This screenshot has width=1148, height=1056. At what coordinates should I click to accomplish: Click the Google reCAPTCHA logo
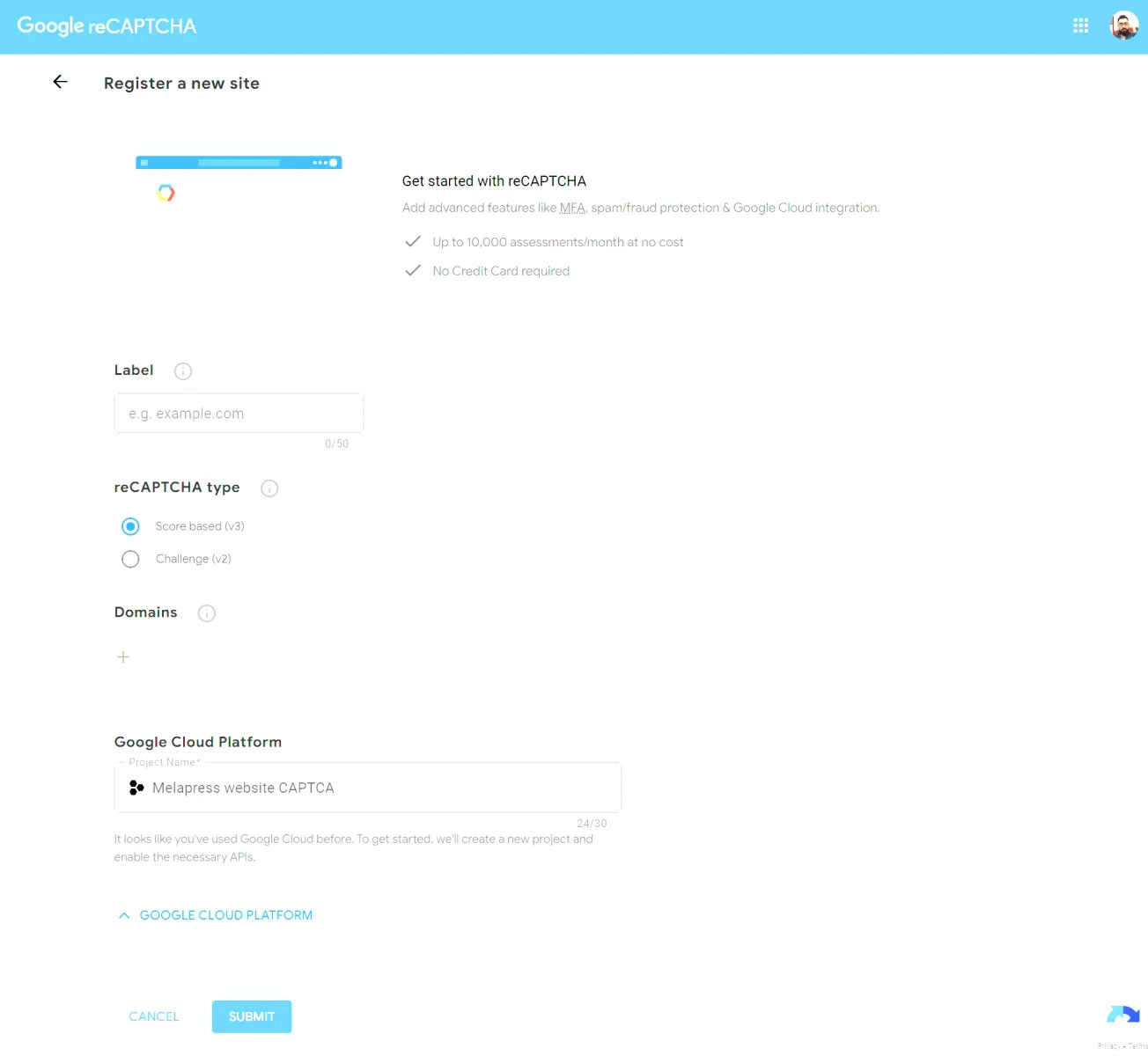point(107,26)
